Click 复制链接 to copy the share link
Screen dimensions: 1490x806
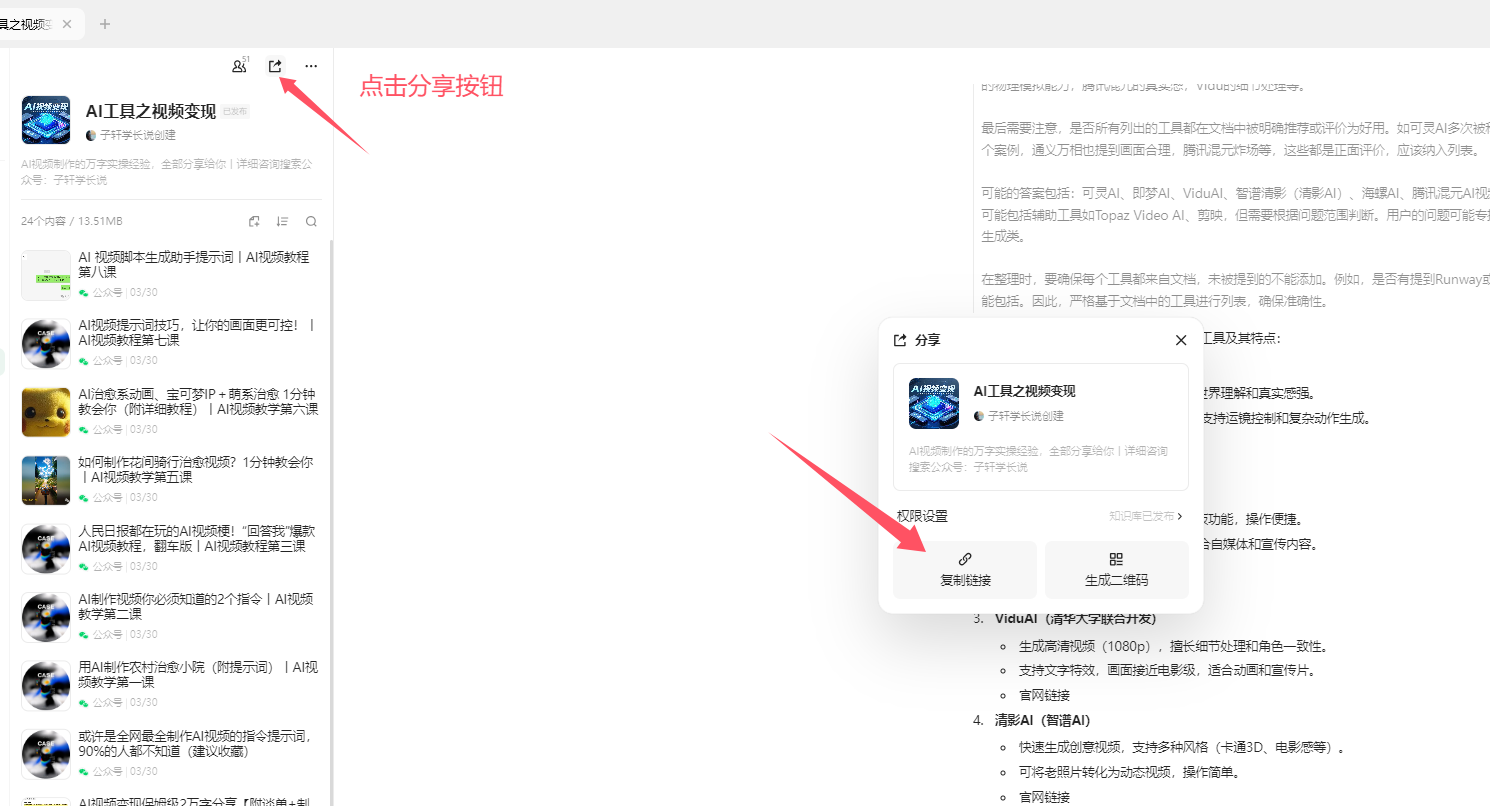click(964, 579)
